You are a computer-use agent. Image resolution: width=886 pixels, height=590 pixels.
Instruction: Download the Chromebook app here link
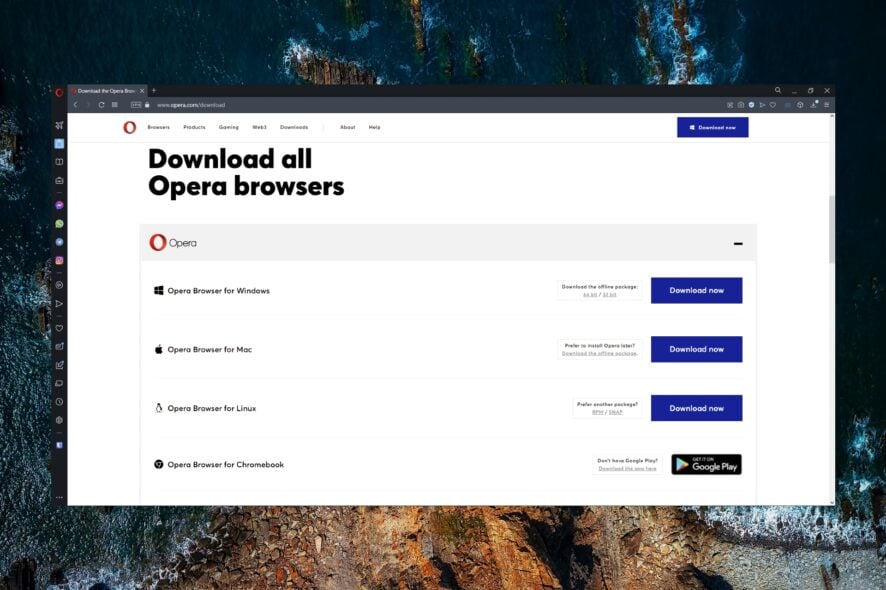(x=627, y=469)
